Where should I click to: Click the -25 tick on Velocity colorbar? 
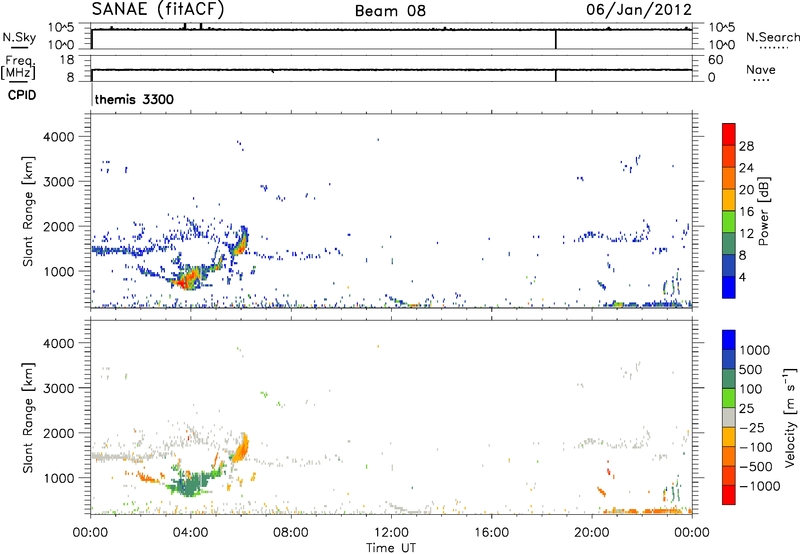[752, 427]
